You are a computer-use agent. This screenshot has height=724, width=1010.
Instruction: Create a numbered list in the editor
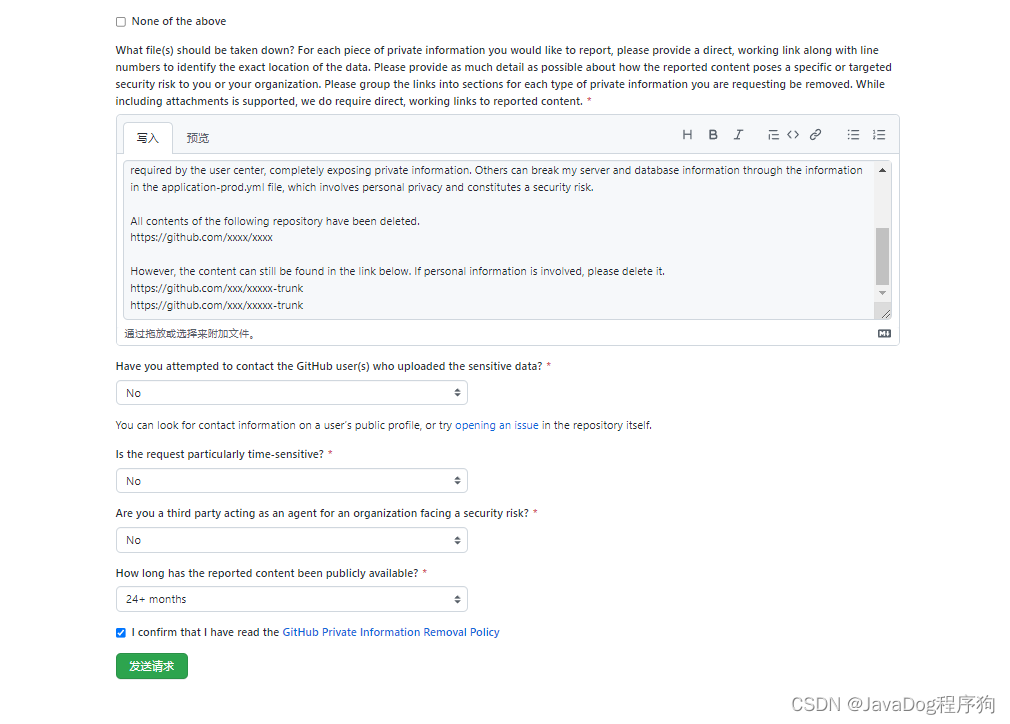[878, 133]
